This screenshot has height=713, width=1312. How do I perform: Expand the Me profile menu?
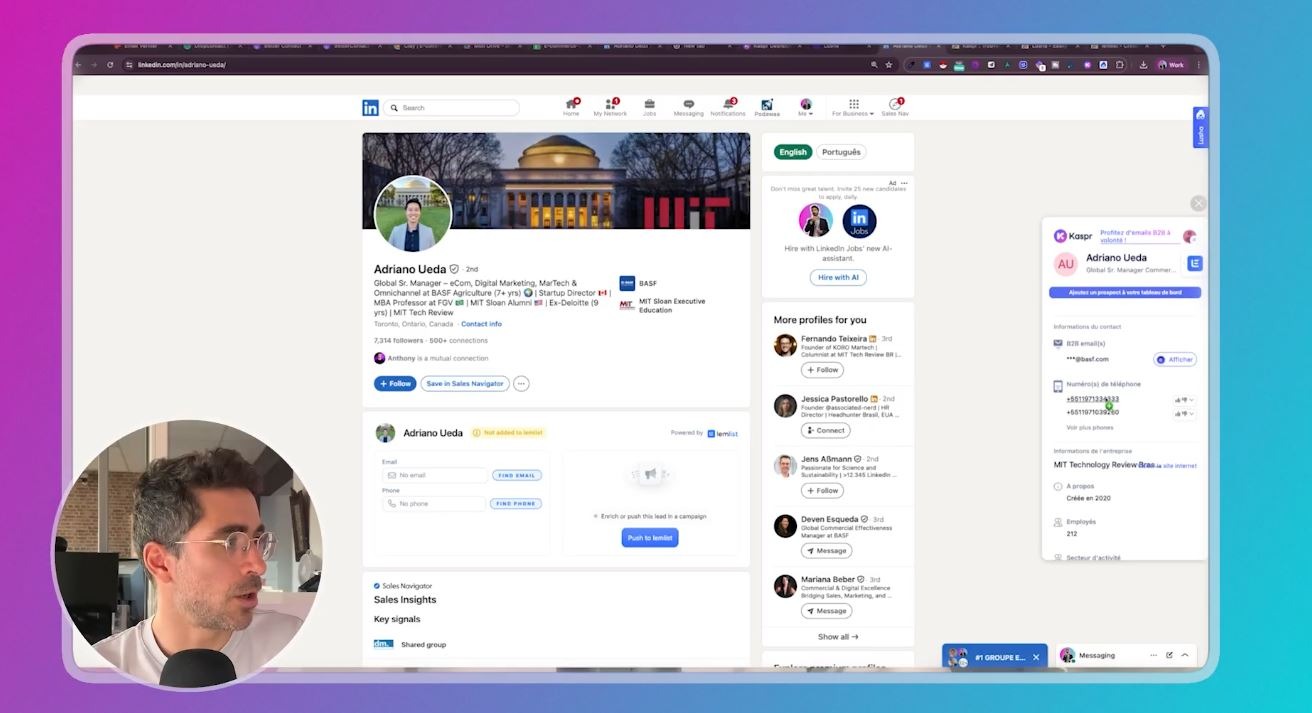pyautogui.click(x=805, y=107)
